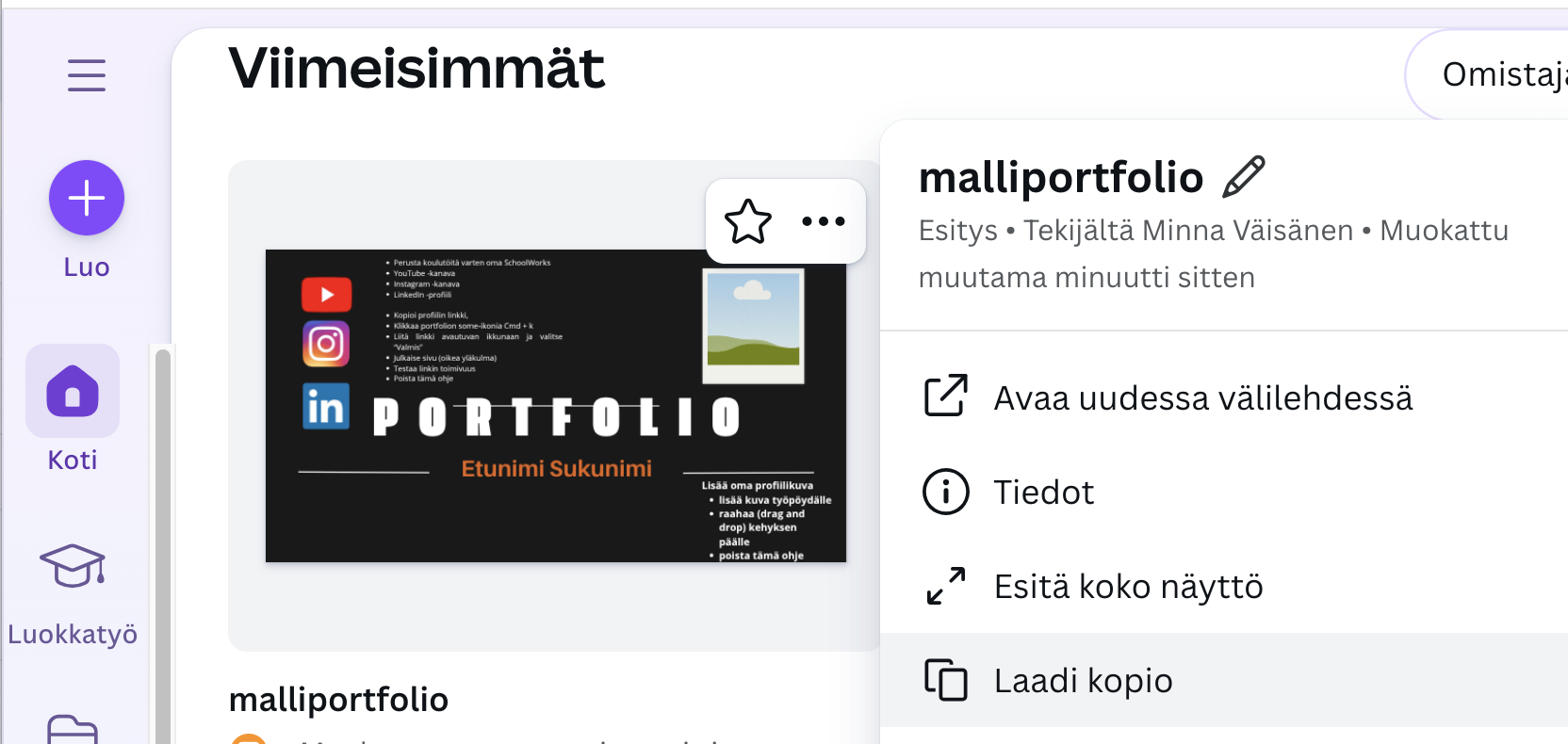This screenshot has height=744, width=1568.
Task: Click the Instagram icon in portfolio preview
Action: tap(326, 344)
